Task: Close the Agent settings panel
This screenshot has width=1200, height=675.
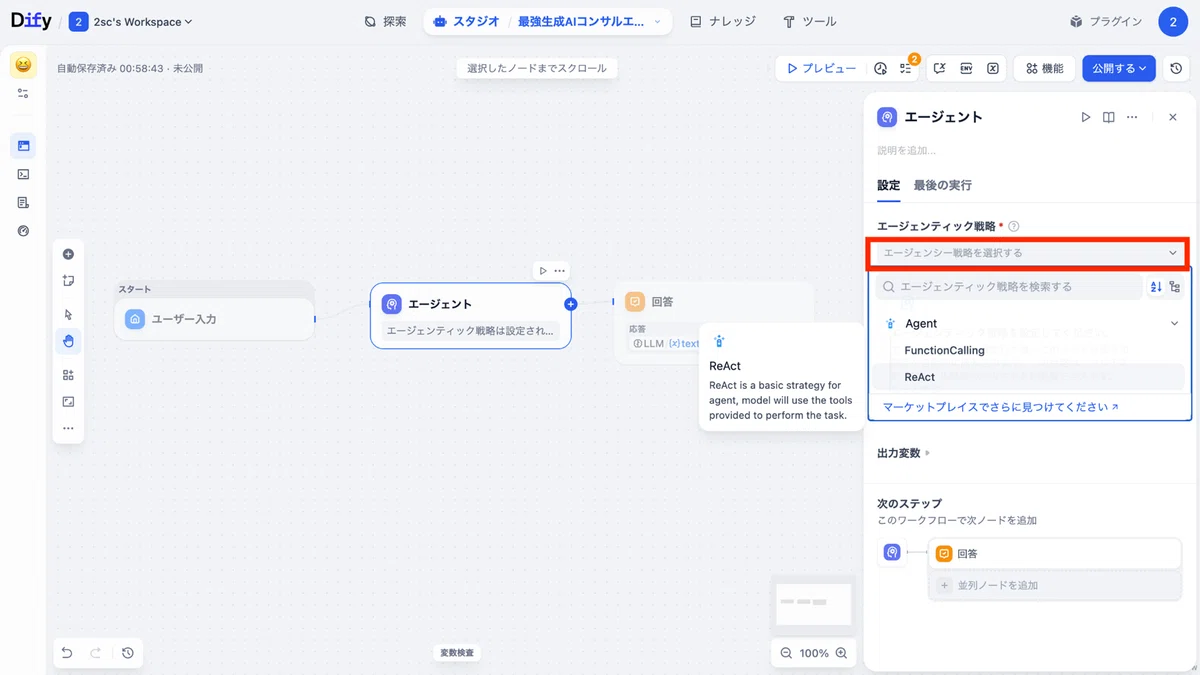Action: click(1173, 117)
